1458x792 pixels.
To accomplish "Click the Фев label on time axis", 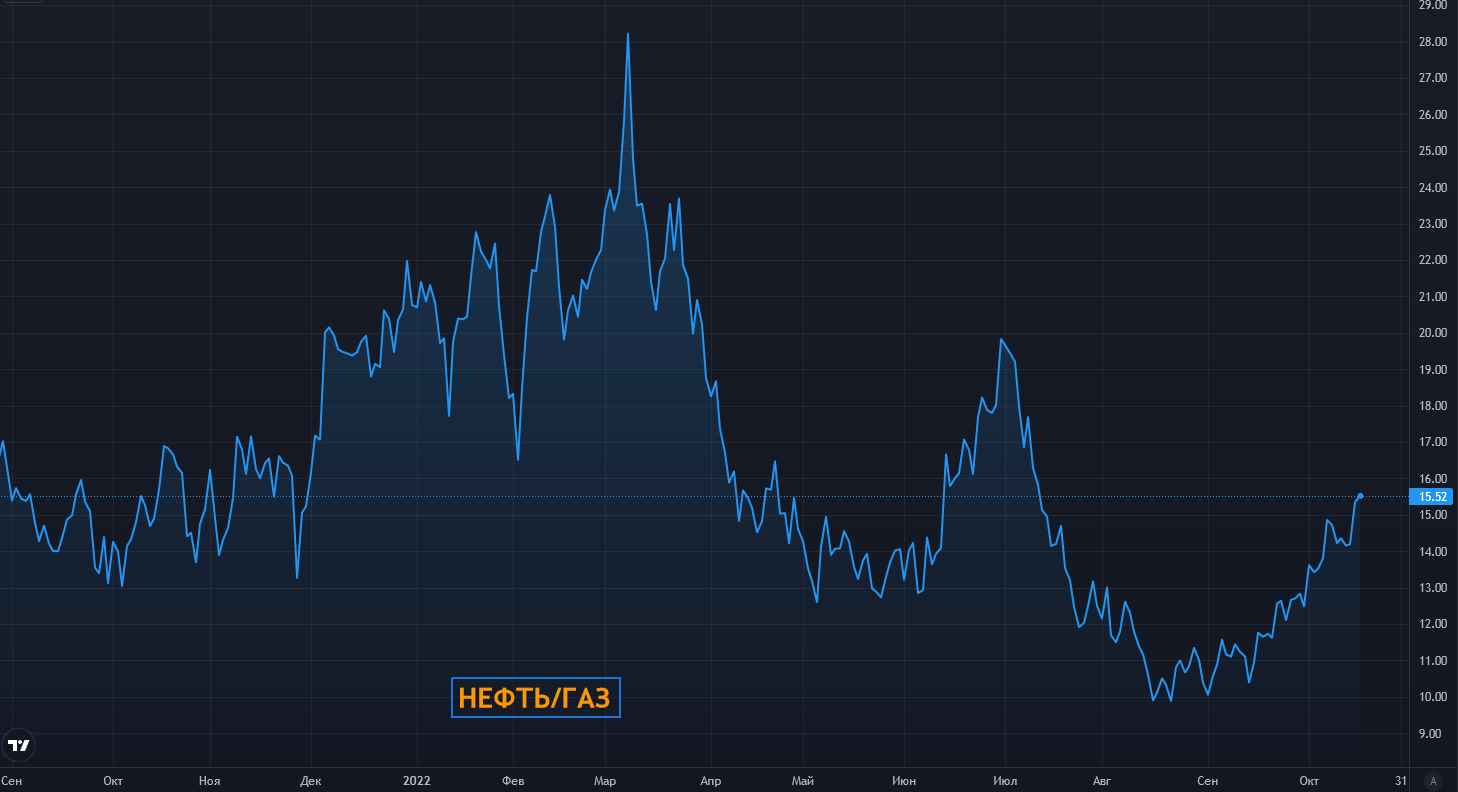I will tap(513, 780).
